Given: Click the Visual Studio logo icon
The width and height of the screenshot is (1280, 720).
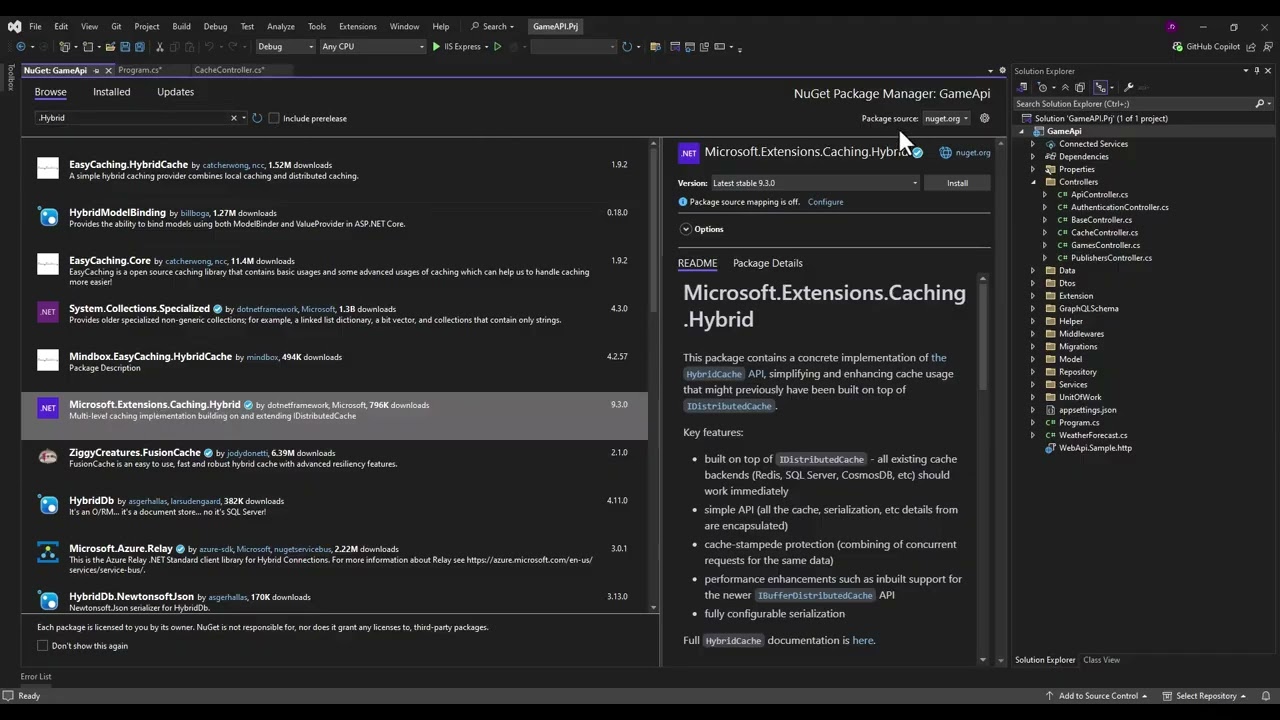Looking at the screenshot, I should [x=14, y=27].
